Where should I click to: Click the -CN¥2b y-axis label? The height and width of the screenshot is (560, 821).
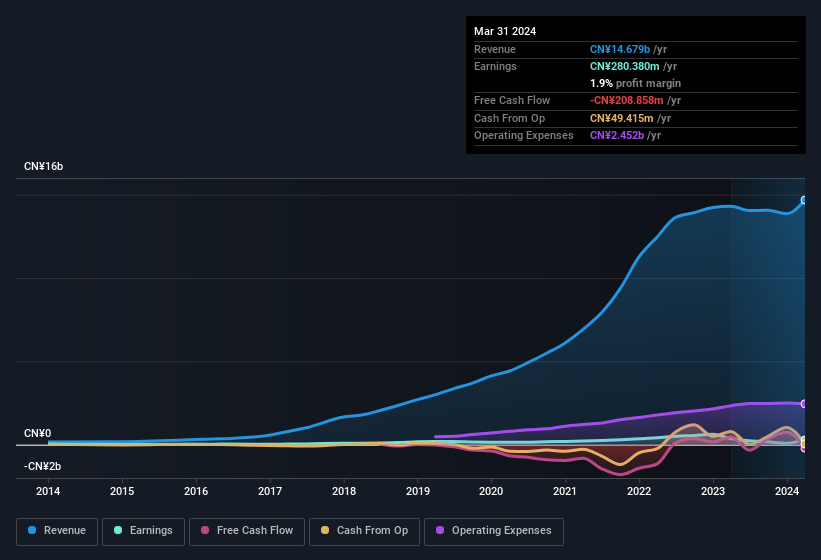42,466
